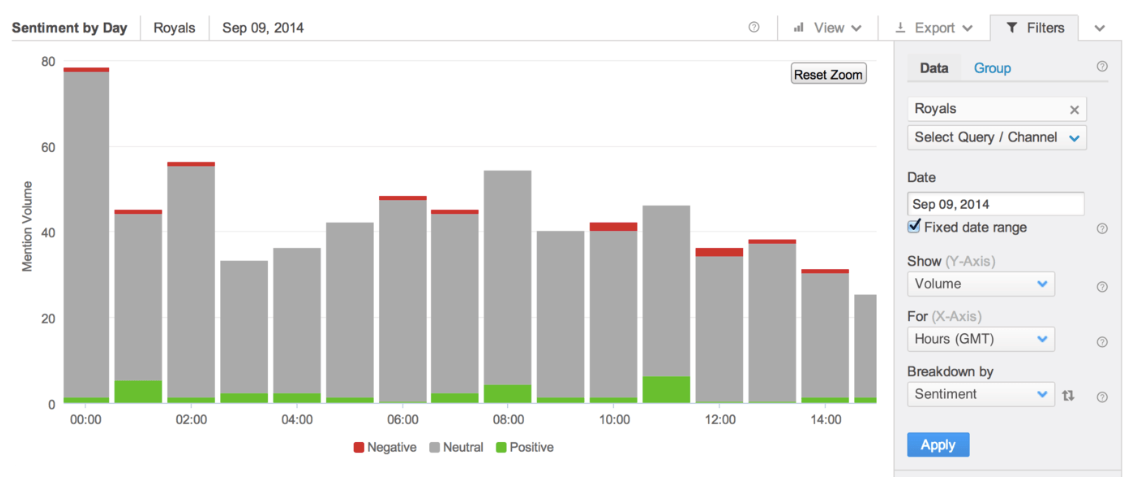
Task: Click the swap axes icon beside Sentiment
Action: coord(1068,395)
